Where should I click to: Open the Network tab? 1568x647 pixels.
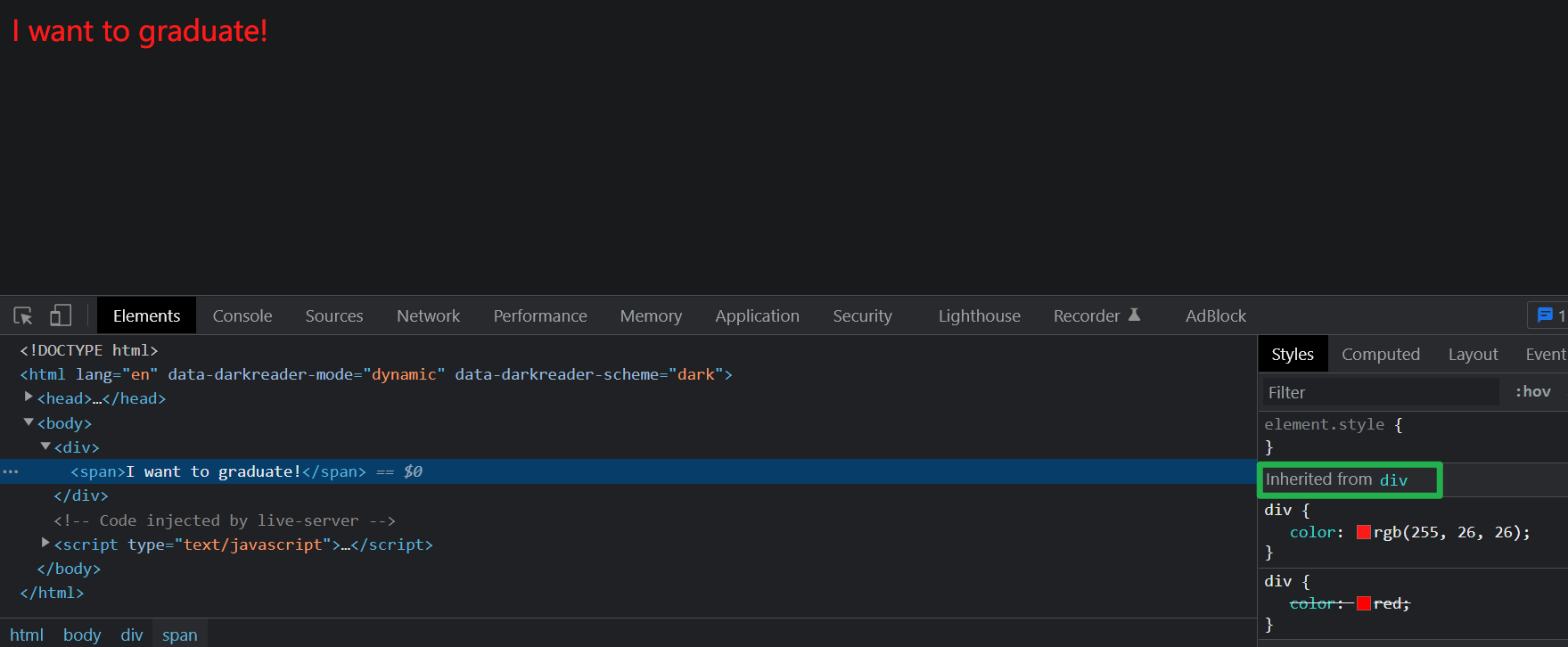point(429,315)
